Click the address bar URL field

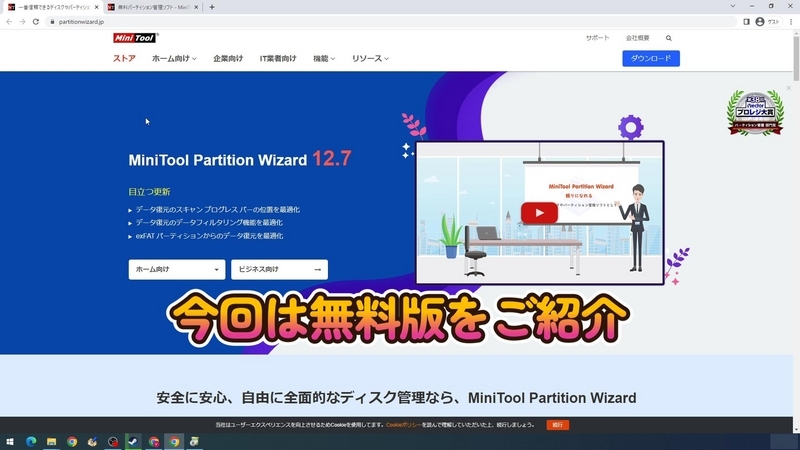390,21
